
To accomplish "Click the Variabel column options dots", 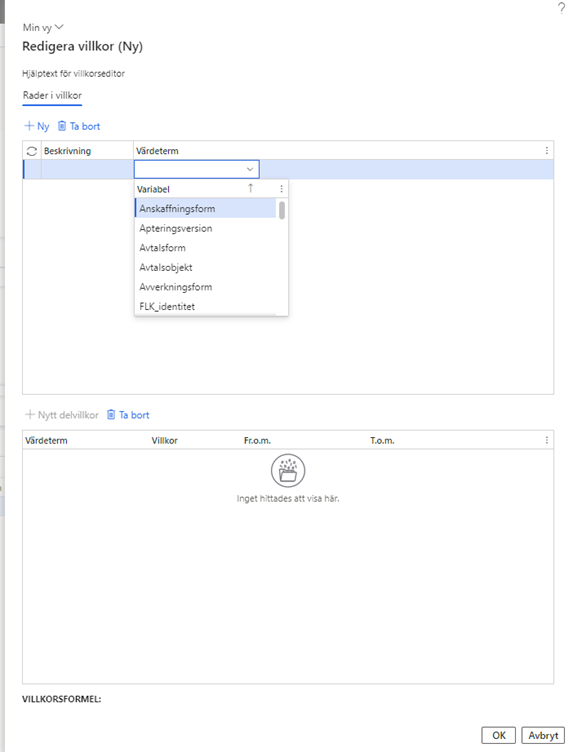I will coord(281,189).
